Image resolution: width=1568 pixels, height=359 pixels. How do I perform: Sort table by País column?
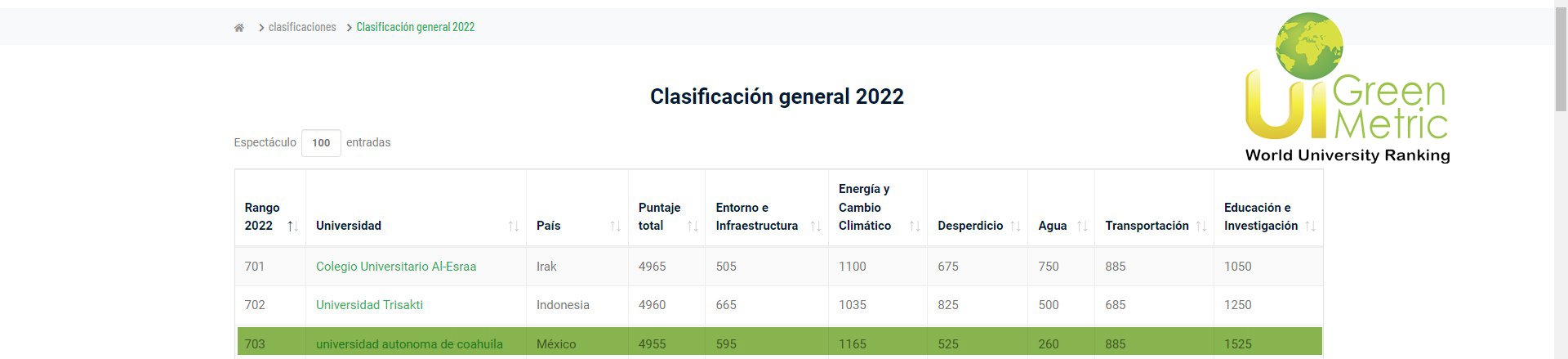(615, 226)
